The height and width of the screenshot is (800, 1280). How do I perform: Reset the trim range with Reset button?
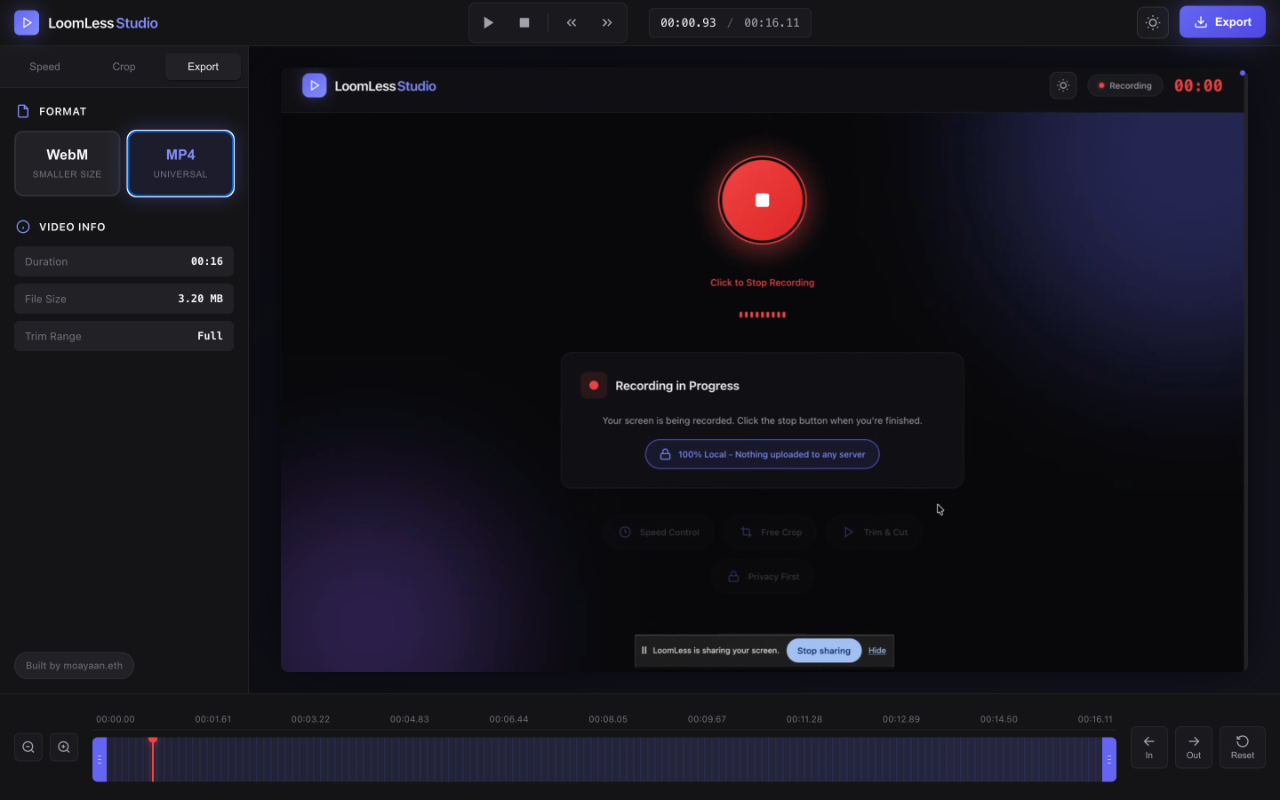click(1242, 747)
